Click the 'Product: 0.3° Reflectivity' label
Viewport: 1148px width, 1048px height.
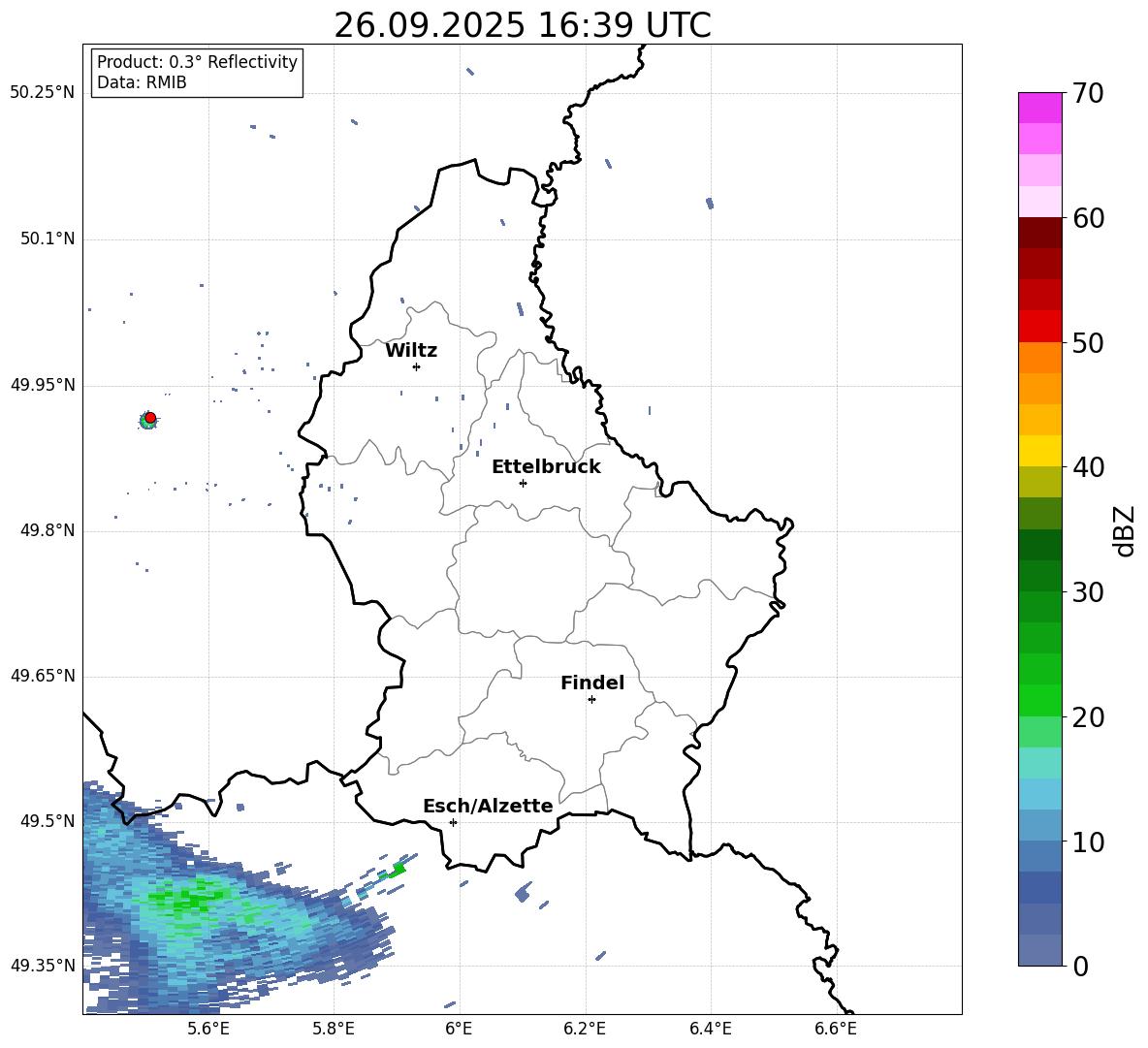tap(197, 61)
